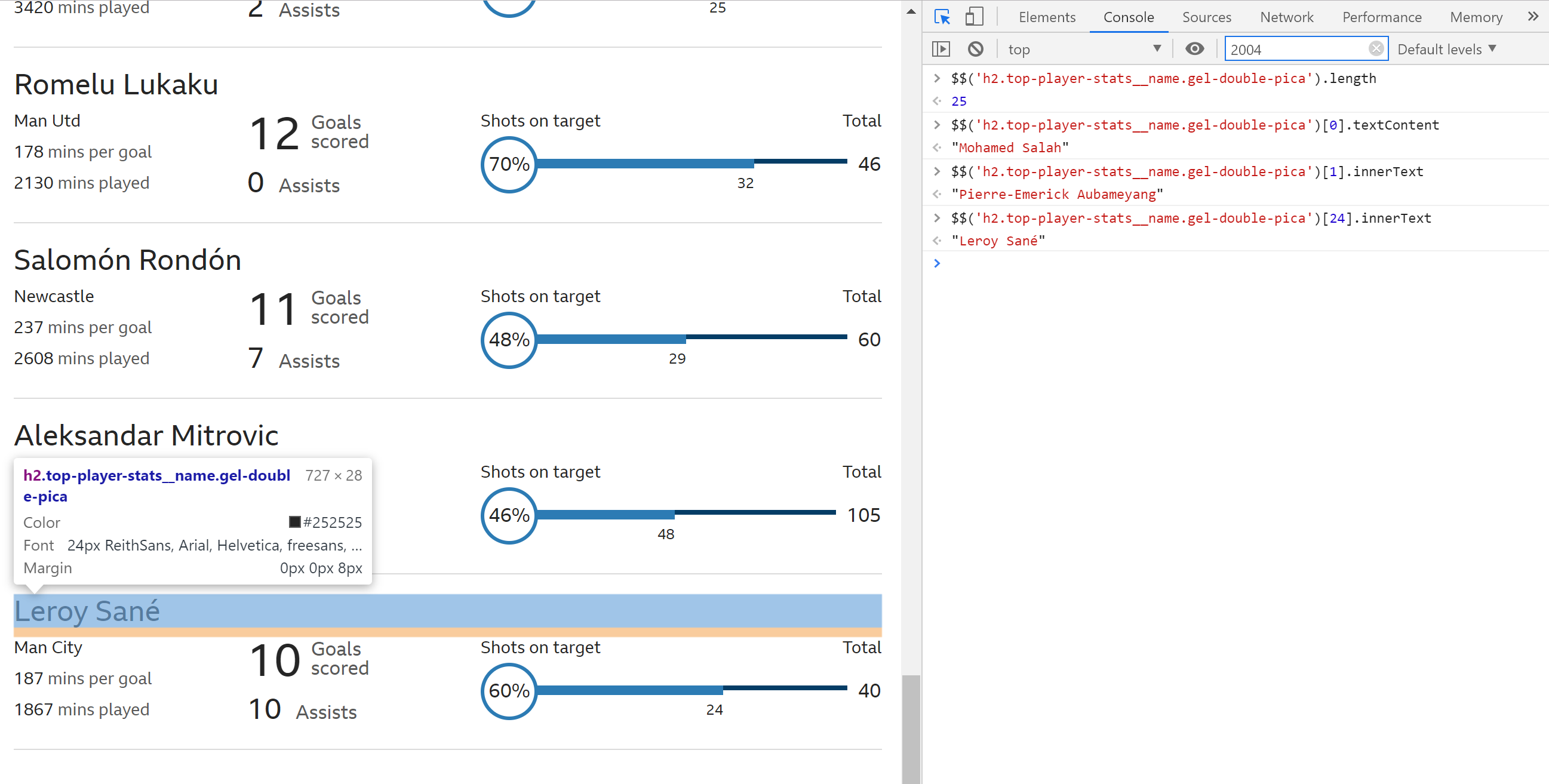
Task: Click the Romelu Lukaku player name
Action: tap(116, 84)
